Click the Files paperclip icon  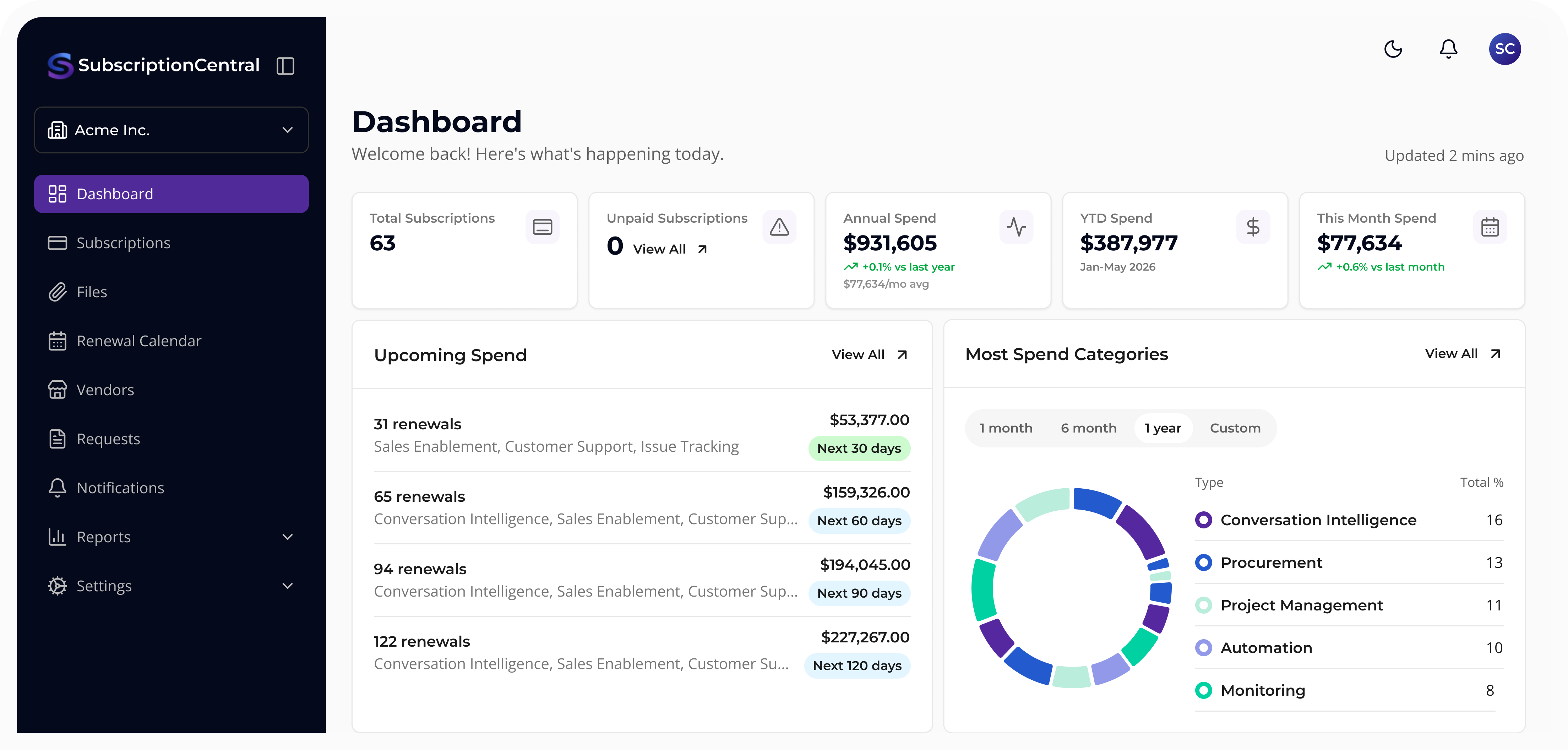tap(57, 292)
